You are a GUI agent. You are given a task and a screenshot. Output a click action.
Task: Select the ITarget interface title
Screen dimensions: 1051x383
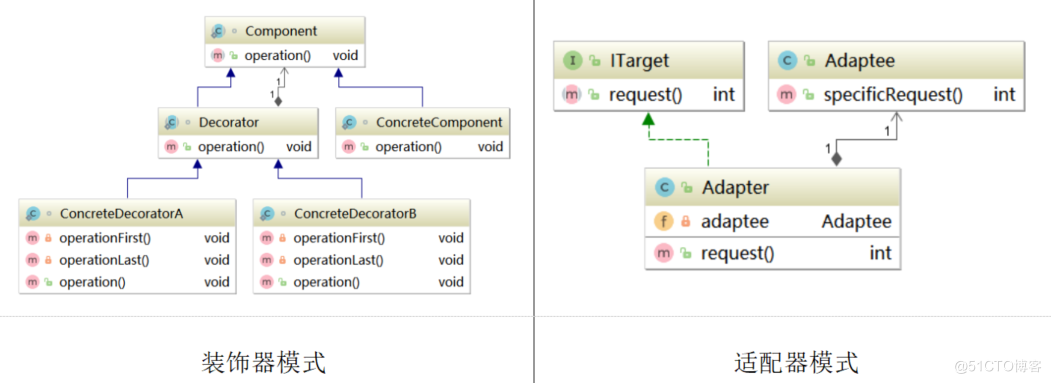(x=639, y=61)
